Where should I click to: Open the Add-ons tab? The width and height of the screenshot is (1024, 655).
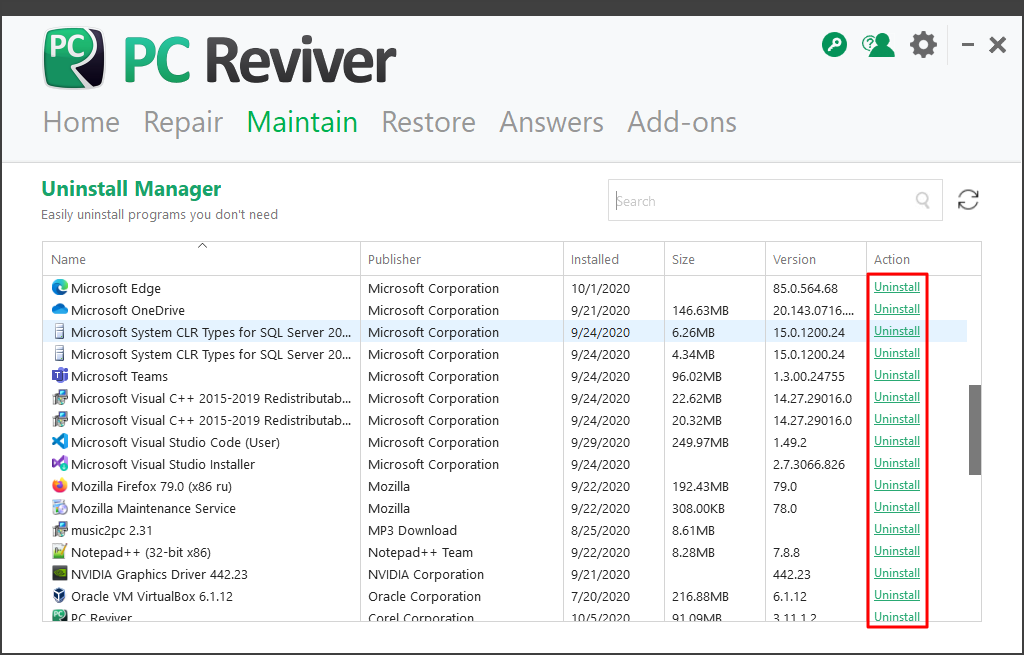pyautogui.click(x=682, y=122)
